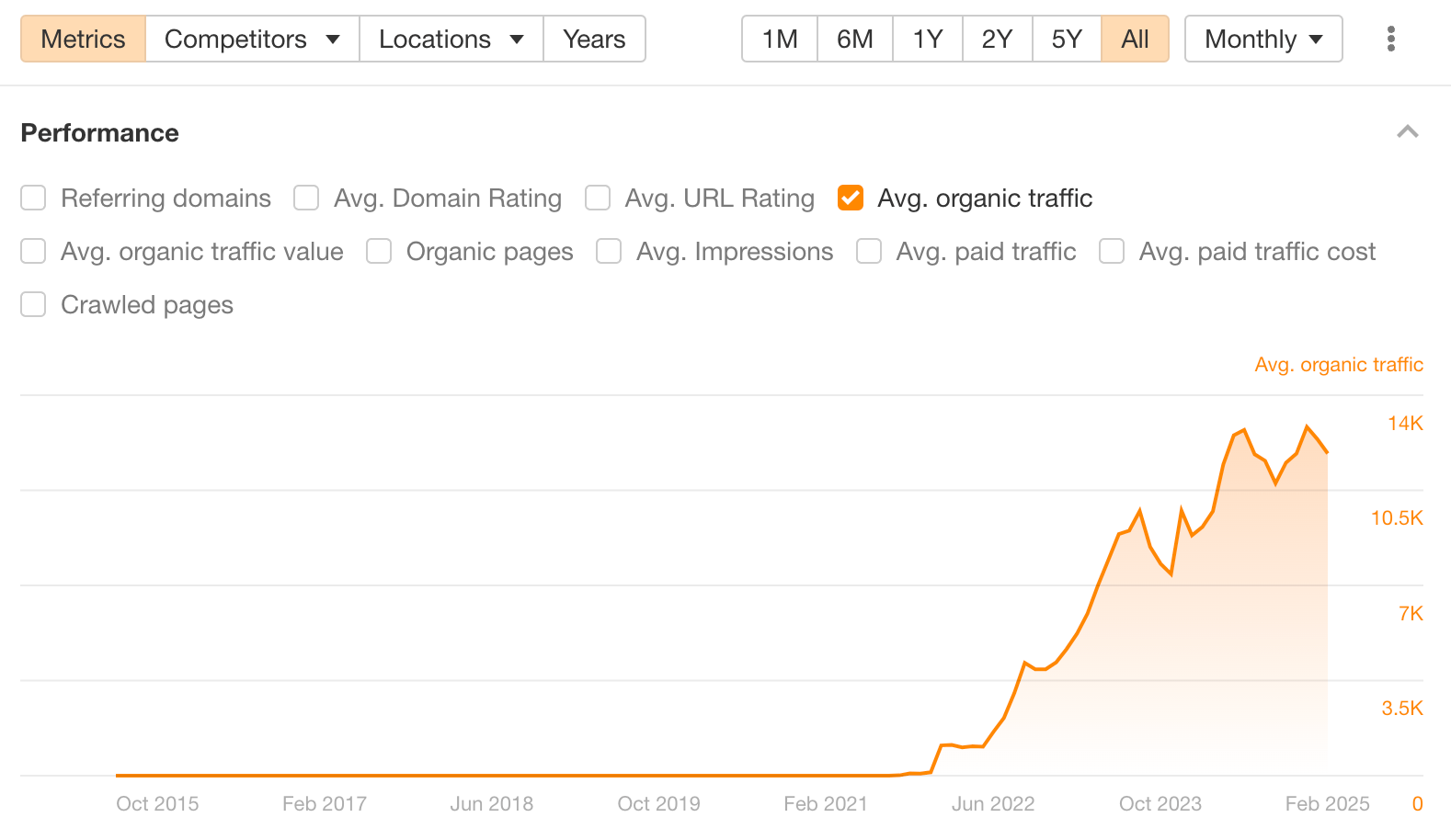Click the 10.5K y-axis label
Viewport: 1451px width, 840px height.
click(1397, 518)
